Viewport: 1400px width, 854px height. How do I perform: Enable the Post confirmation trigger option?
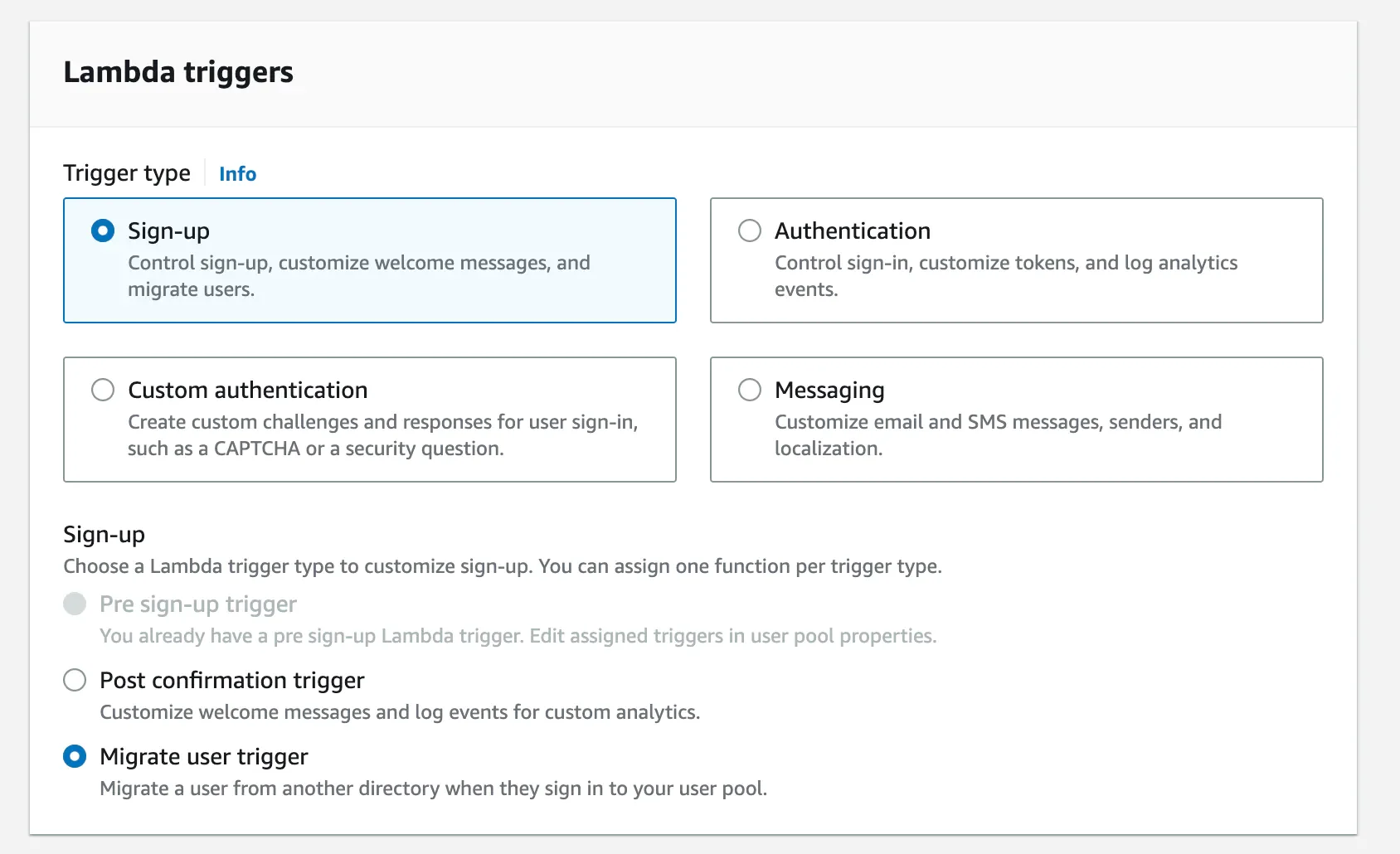[74, 679]
